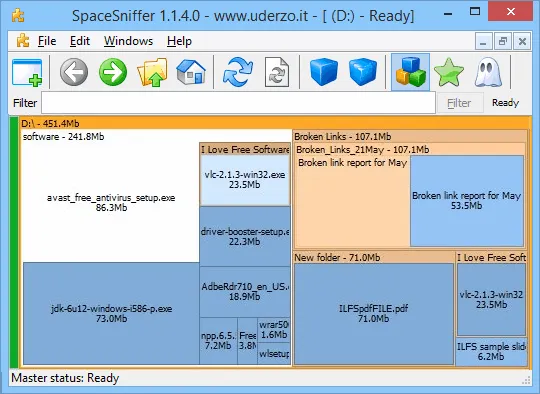Select I Love Free Software folder inside software
Viewport: 540px width, 394px height.
click(245, 149)
